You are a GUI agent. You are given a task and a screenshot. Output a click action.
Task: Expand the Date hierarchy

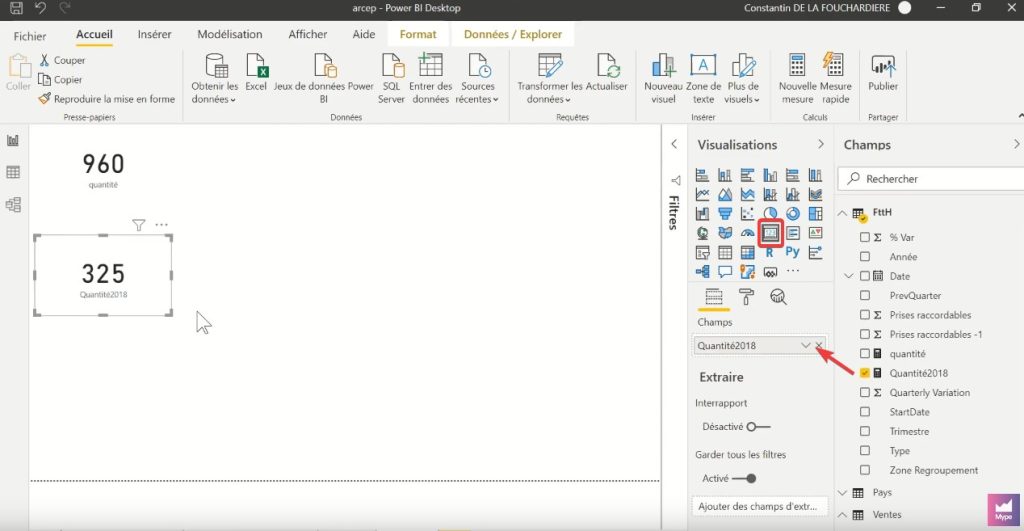(849, 276)
